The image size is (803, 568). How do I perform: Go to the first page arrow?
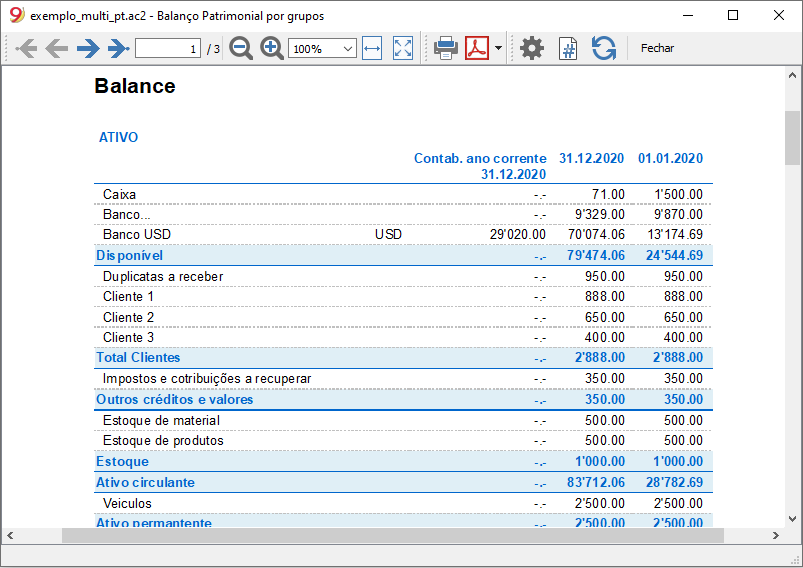pos(26,49)
